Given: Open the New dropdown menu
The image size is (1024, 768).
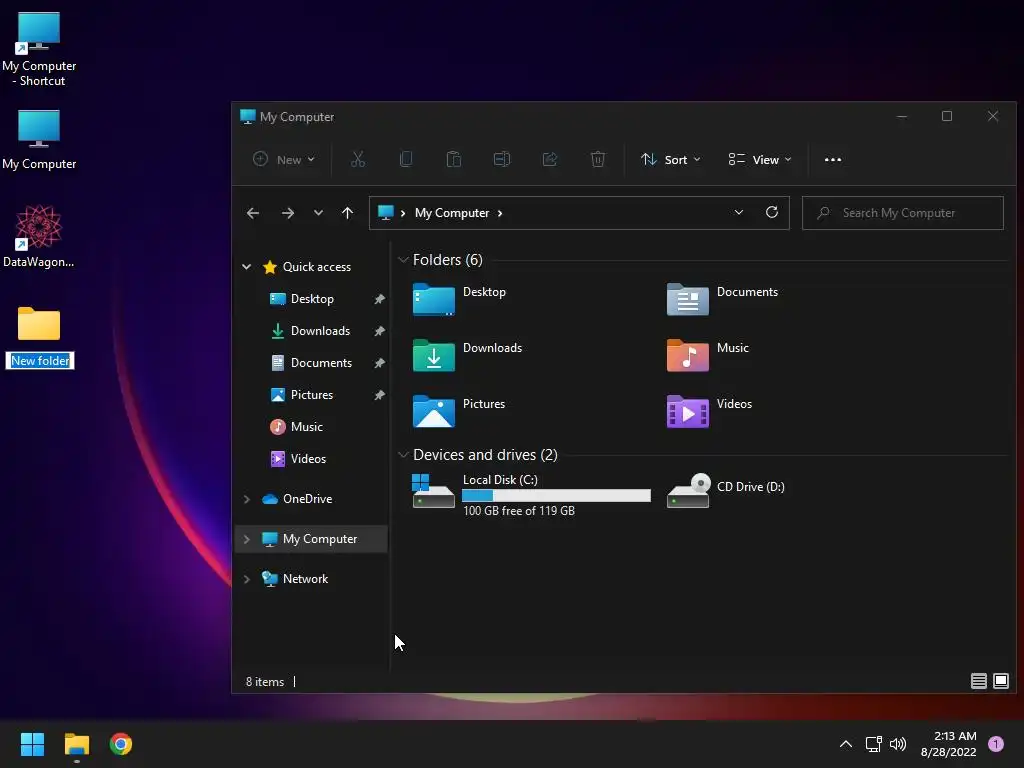Looking at the screenshot, I should tap(284, 159).
